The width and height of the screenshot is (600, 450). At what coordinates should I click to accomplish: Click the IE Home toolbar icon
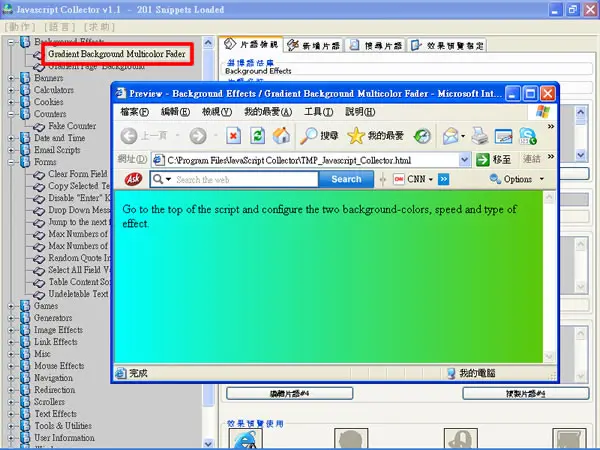click(x=281, y=135)
